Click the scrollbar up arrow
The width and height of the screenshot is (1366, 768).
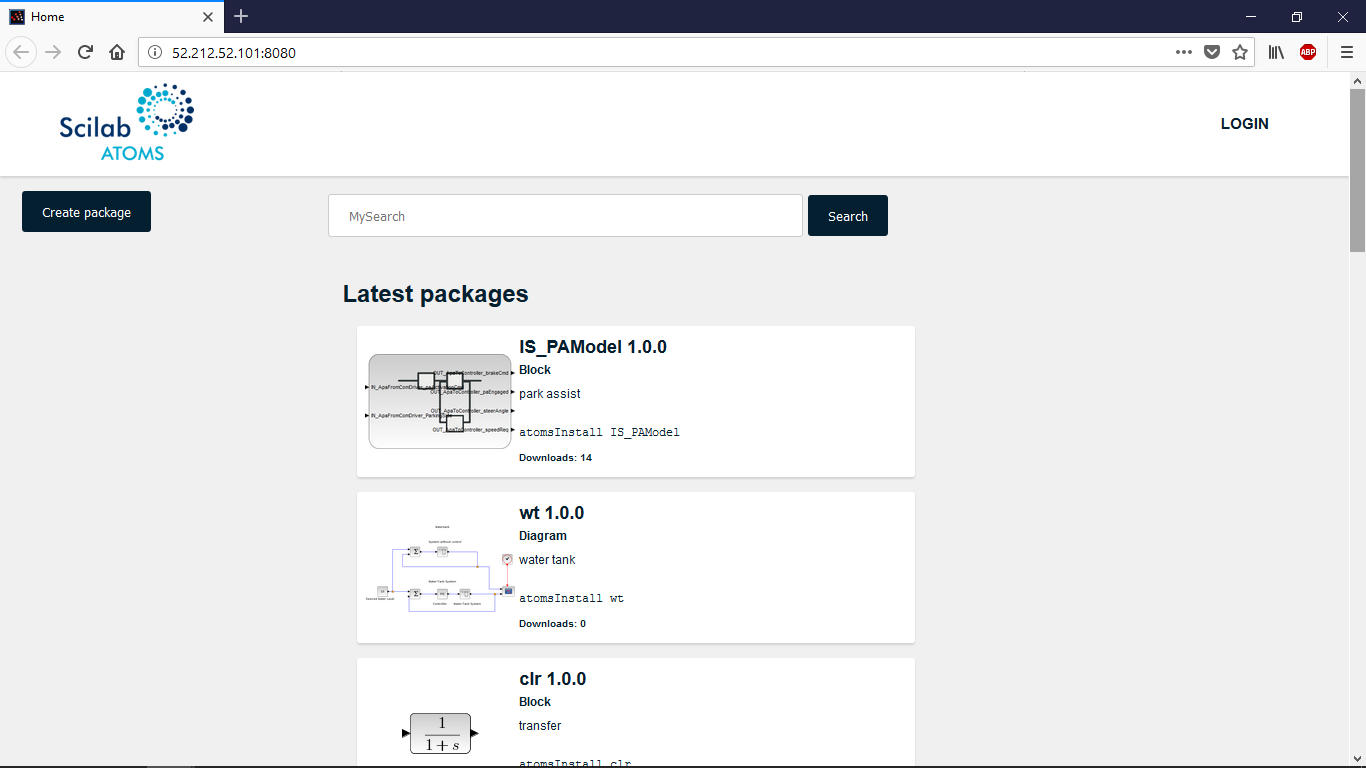[1357, 80]
